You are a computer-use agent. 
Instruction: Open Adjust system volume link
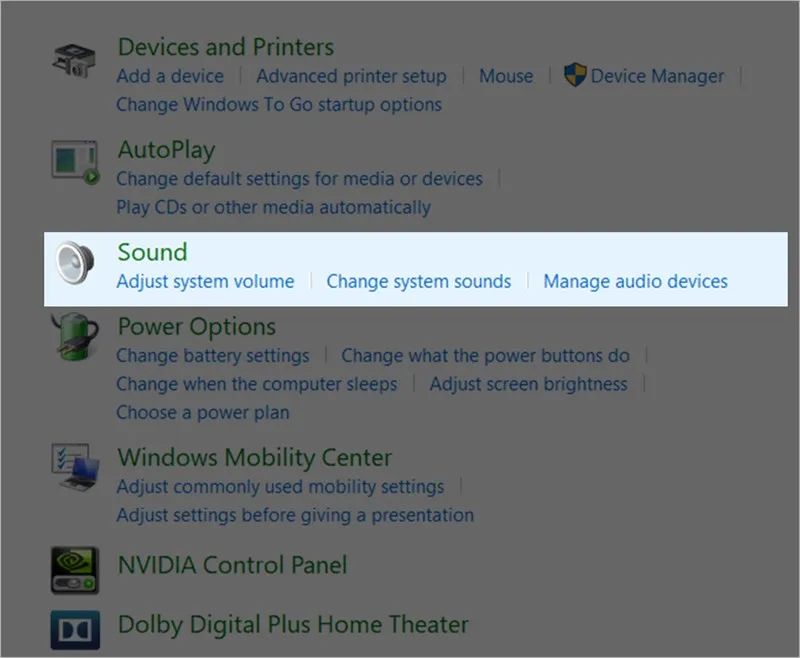point(205,282)
